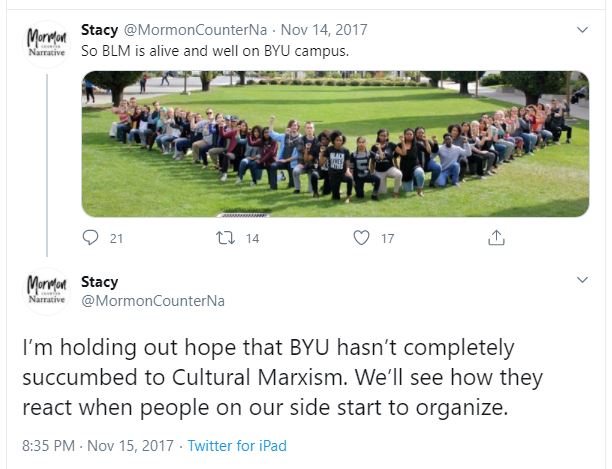Image resolution: width=612 pixels, height=469 pixels.
Task: Open the Twitter for iPad link
Action: [x=237, y=445]
